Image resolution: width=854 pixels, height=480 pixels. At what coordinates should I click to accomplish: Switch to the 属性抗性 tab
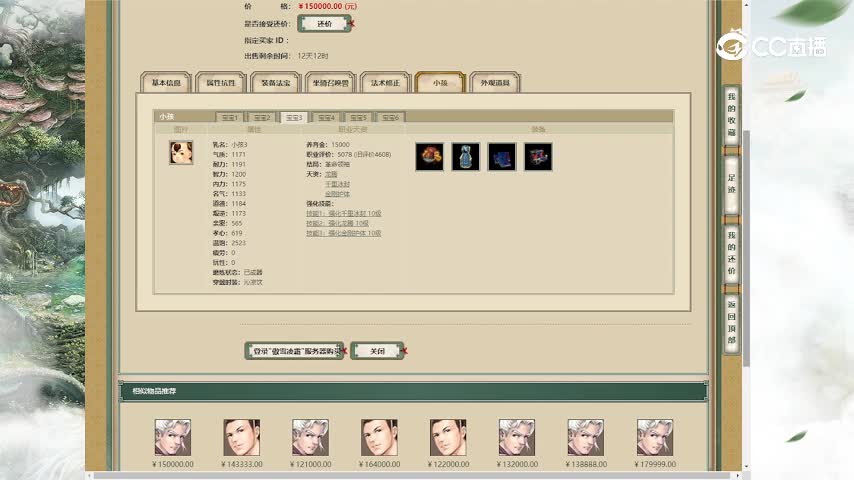[221, 83]
